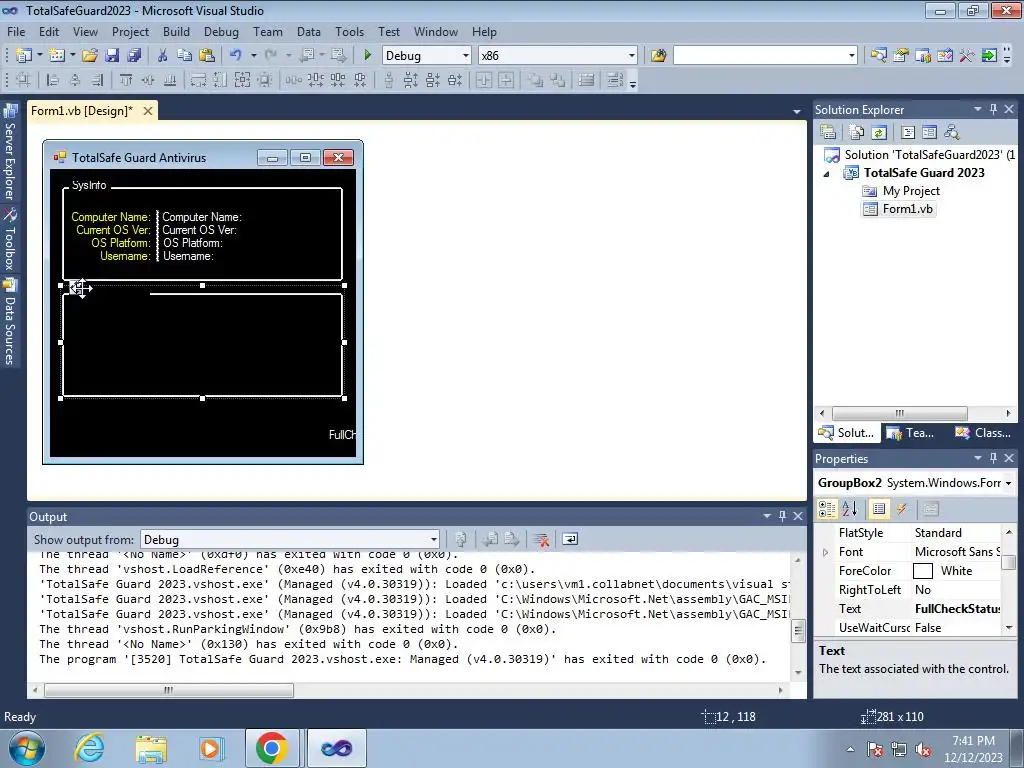The image size is (1024, 768).
Task: Toggle auto-hide pin on Output panel
Action: click(782, 516)
